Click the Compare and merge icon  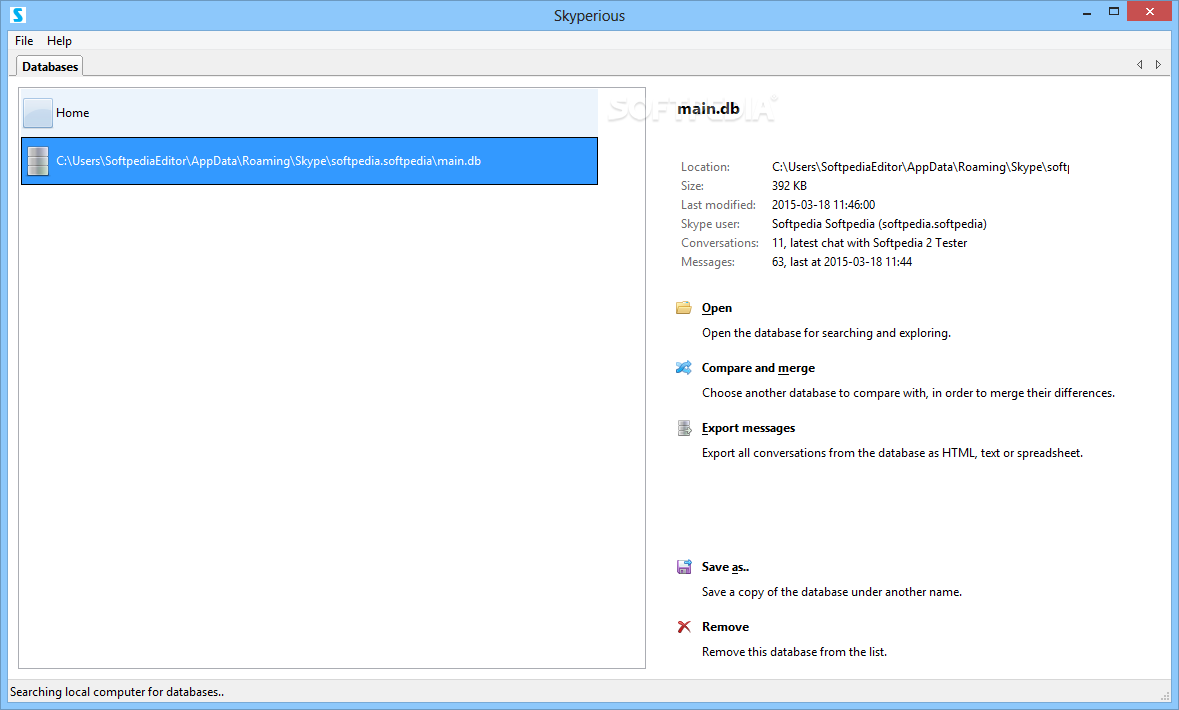click(x=683, y=368)
